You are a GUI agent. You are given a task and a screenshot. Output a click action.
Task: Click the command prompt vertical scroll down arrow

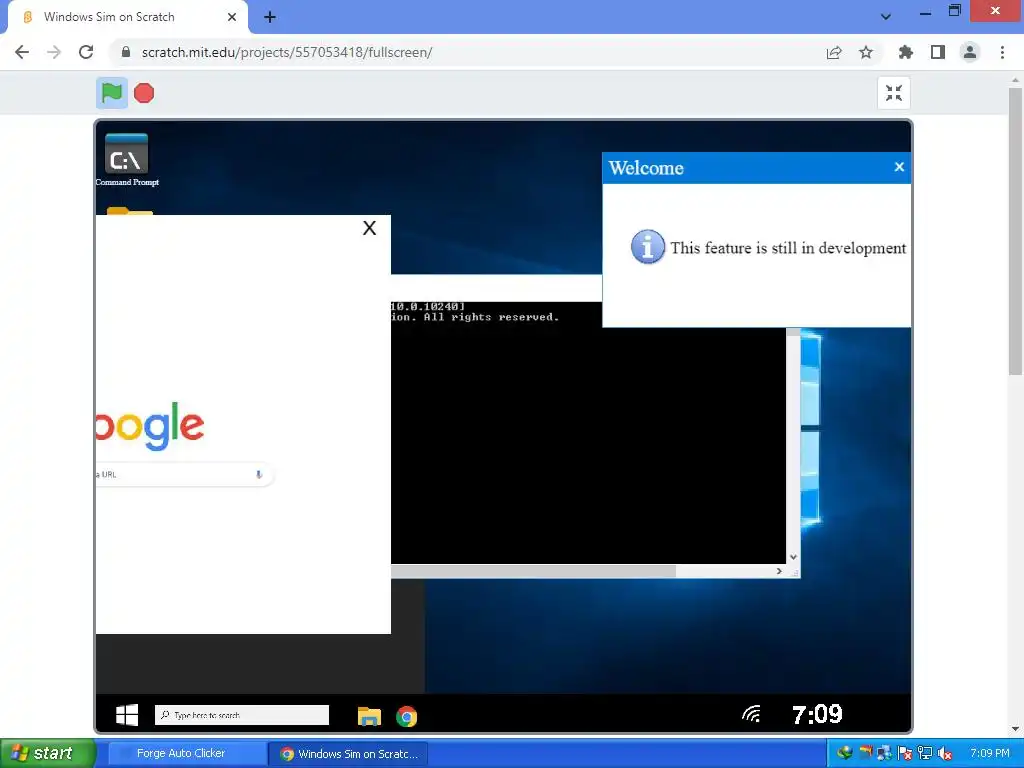point(793,557)
